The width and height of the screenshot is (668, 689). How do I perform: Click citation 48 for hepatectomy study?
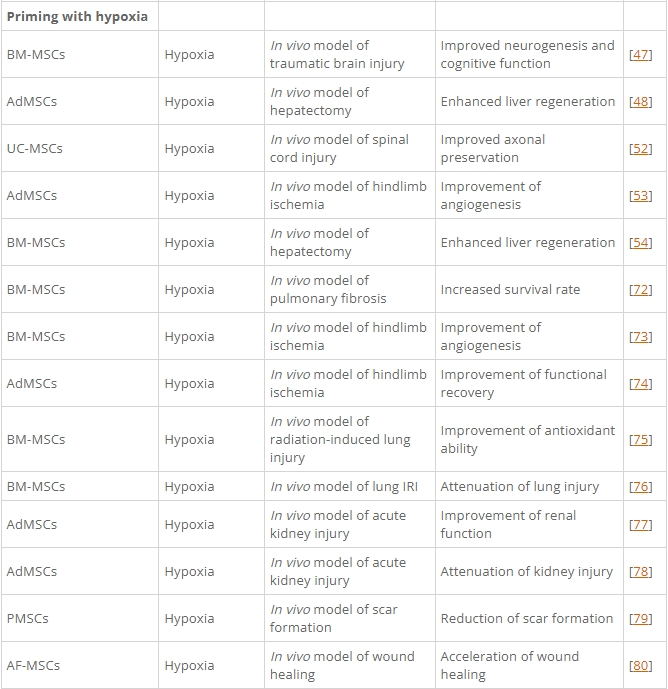pyautogui.click(x=640, y=101)
